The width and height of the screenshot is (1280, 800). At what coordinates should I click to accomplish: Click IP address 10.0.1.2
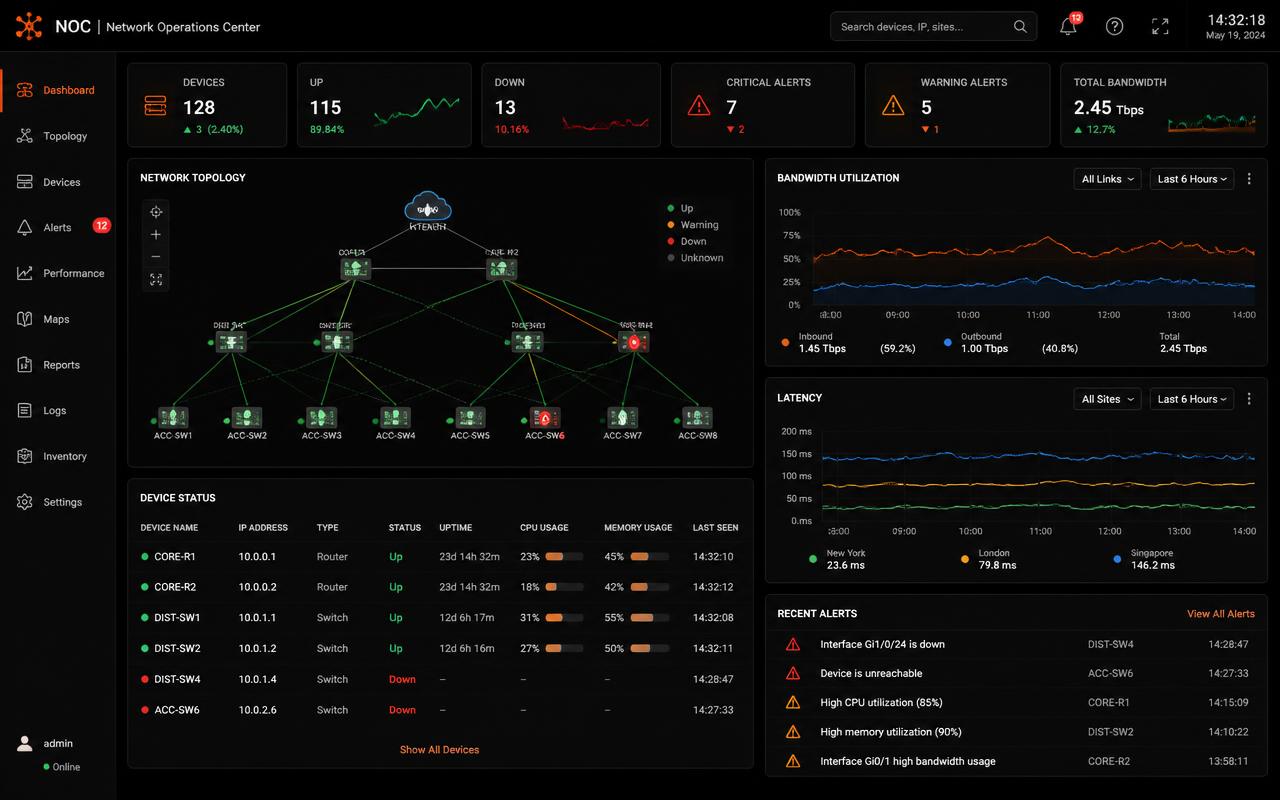coord(257,649)
